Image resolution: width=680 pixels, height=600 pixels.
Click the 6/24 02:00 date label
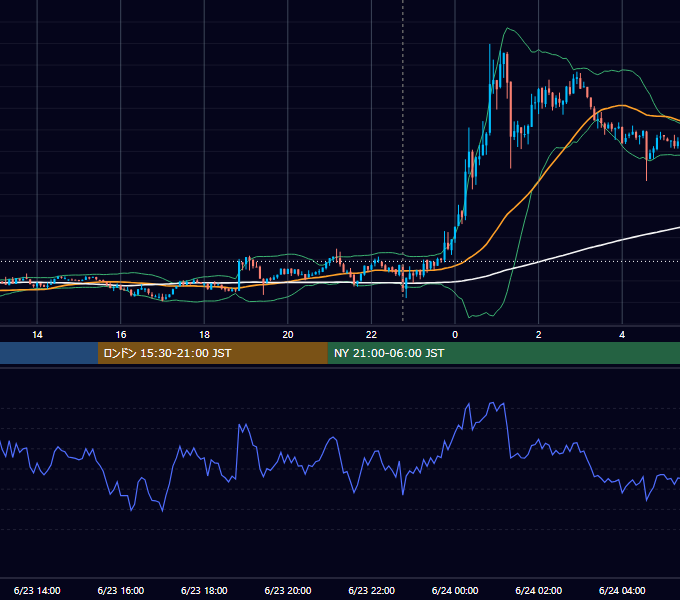tap(539, 590)
